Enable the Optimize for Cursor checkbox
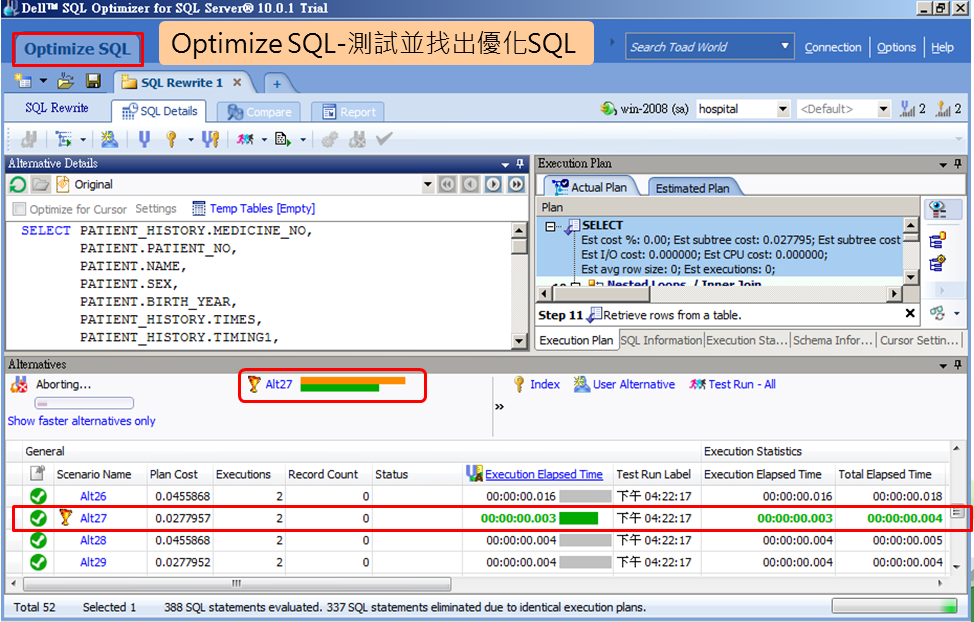This screenshot has height=622, width=974. click(x=20, y=209)
